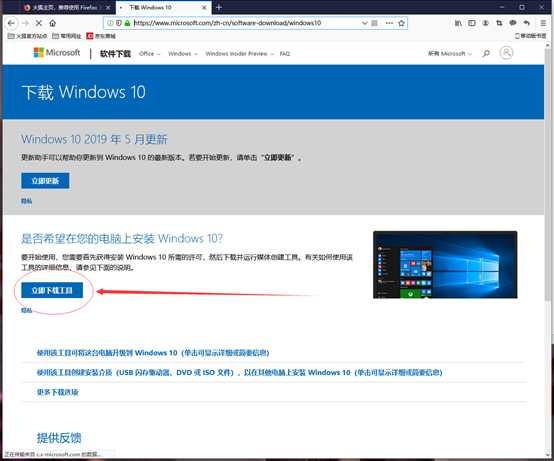Expand the Windows Insider Preview menu
This screenshot has width=554, height=461.
click(x=240, y=54)
